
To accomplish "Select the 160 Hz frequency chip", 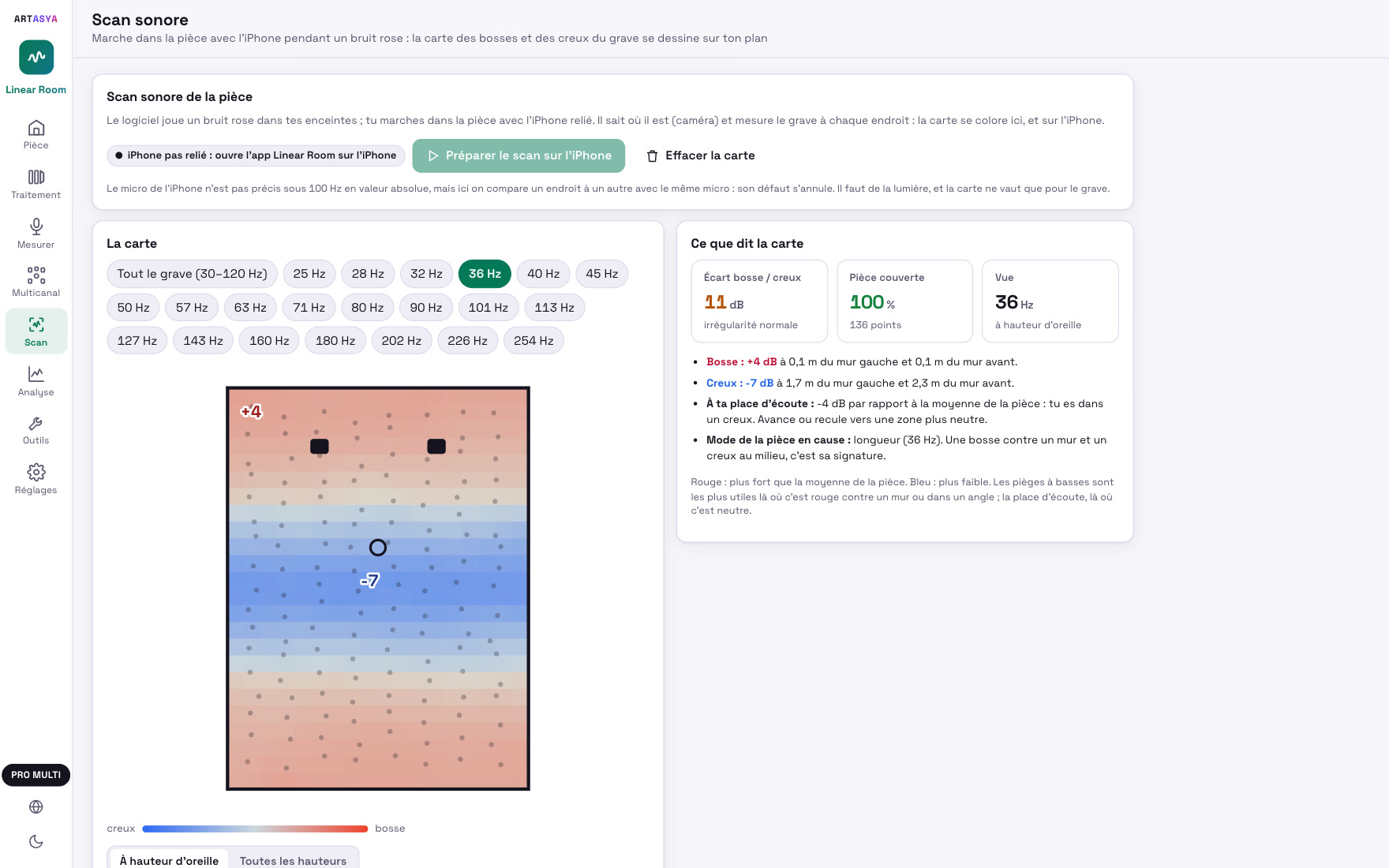I will 269,341.
